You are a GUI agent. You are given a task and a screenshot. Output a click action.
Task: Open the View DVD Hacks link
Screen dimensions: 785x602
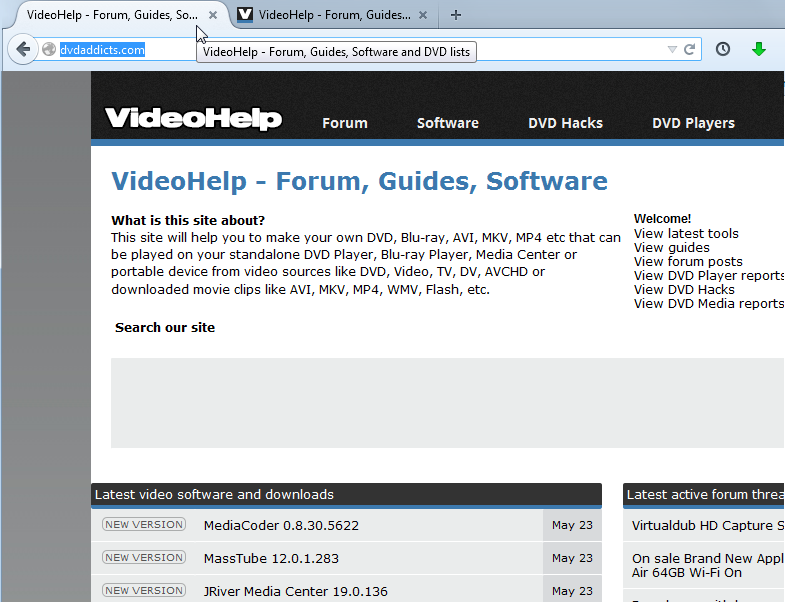pos(684,289)
